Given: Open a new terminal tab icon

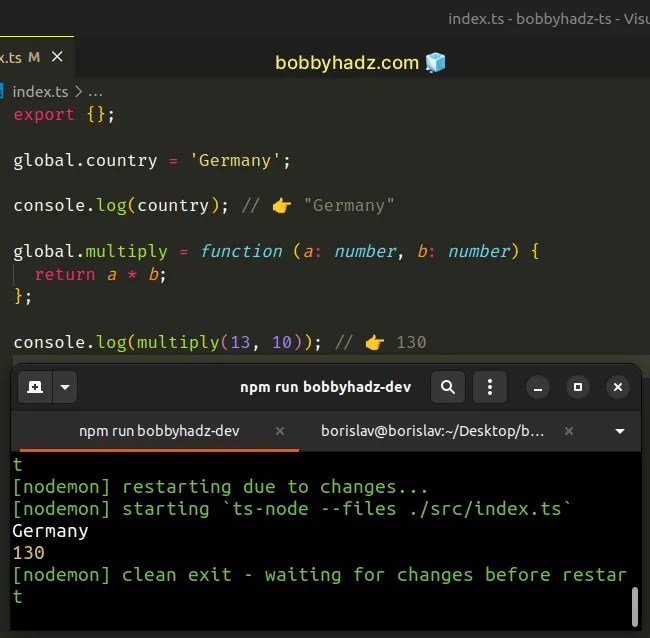Looking at the screenshot, I should [35, 387].
